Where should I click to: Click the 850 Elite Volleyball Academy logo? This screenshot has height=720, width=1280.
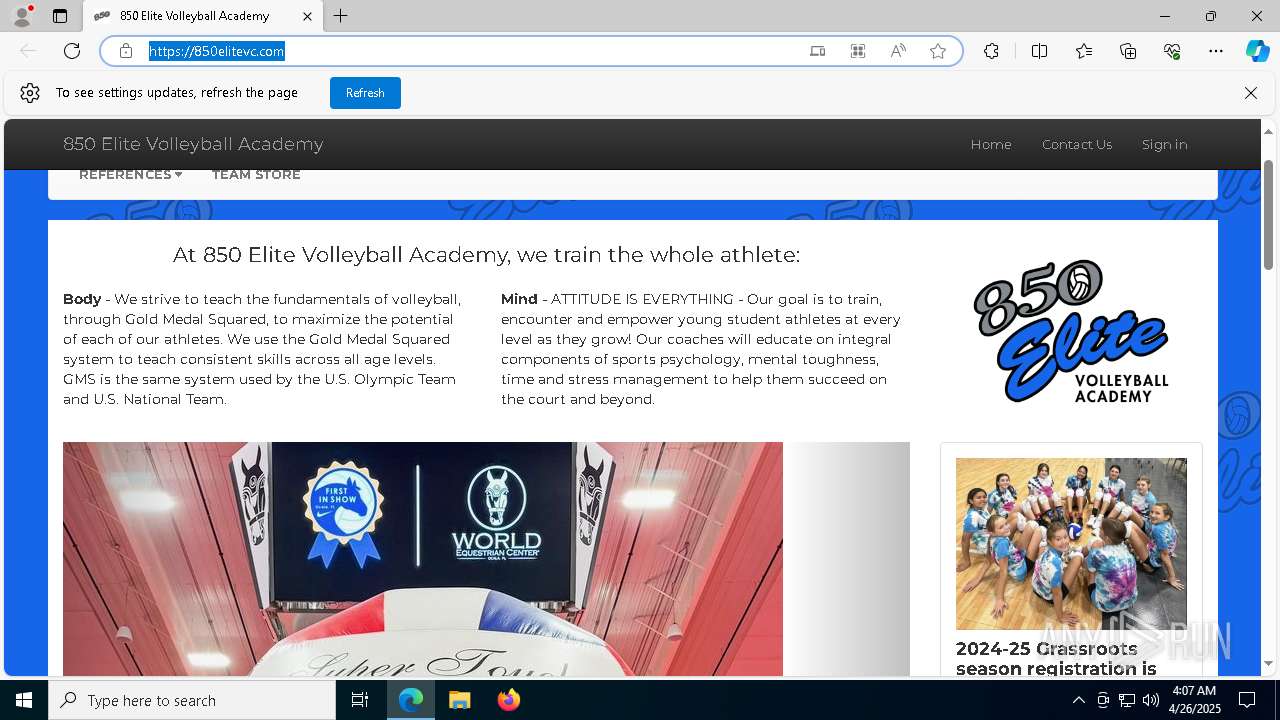coord(1071,331)
